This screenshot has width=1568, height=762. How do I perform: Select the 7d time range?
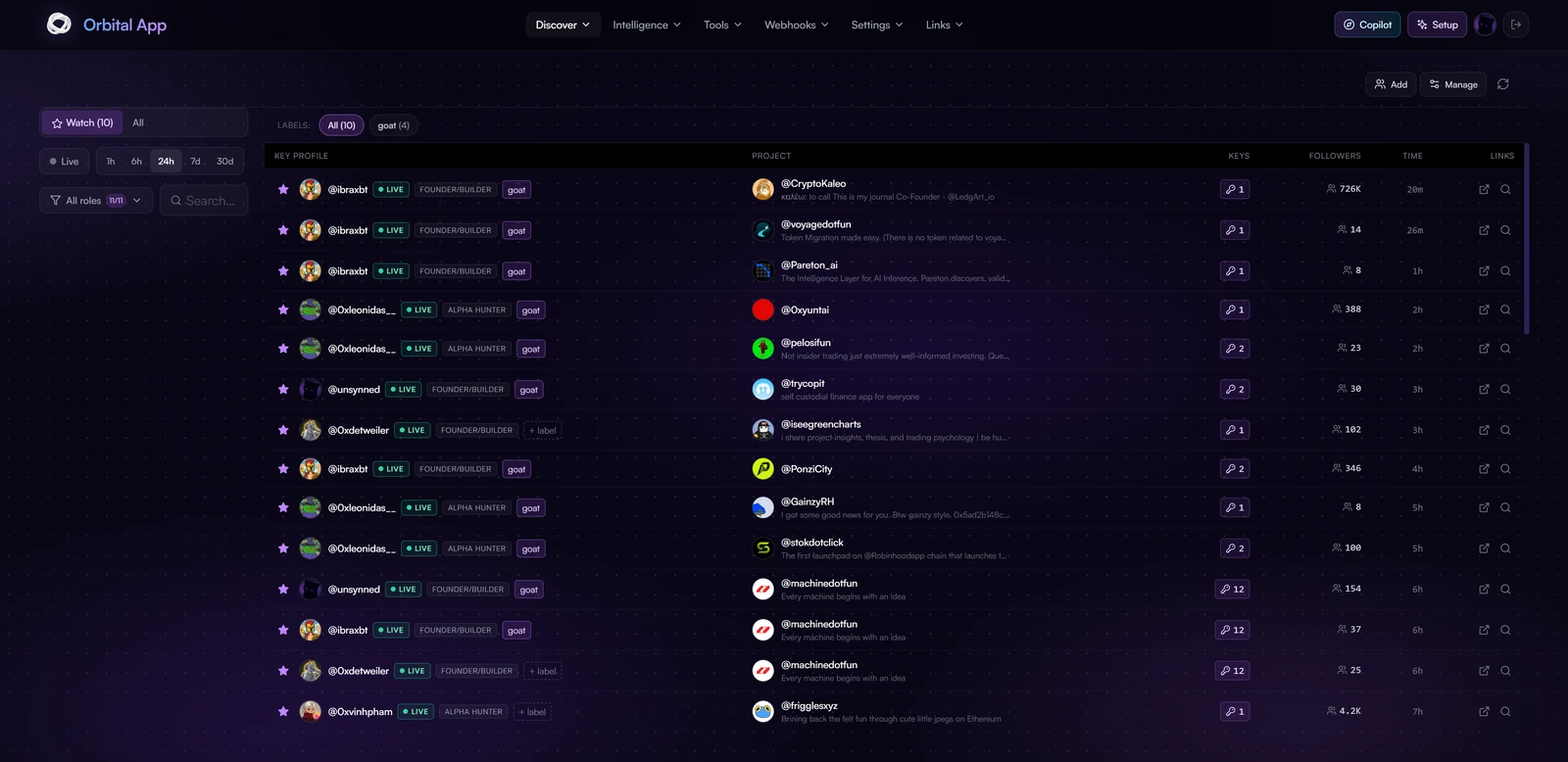point(195,162)
